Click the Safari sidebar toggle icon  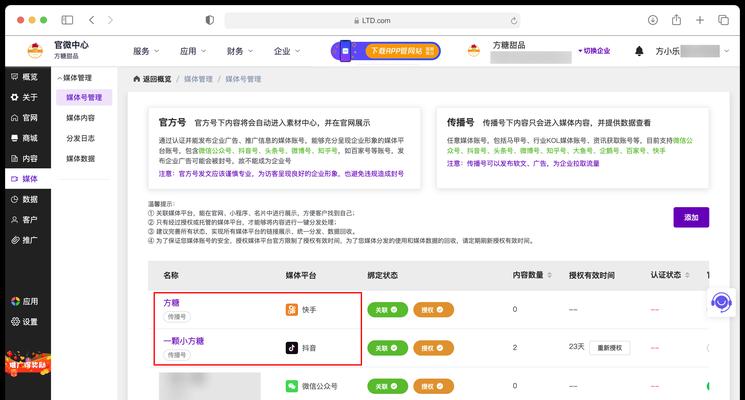[x=67, y=20]
